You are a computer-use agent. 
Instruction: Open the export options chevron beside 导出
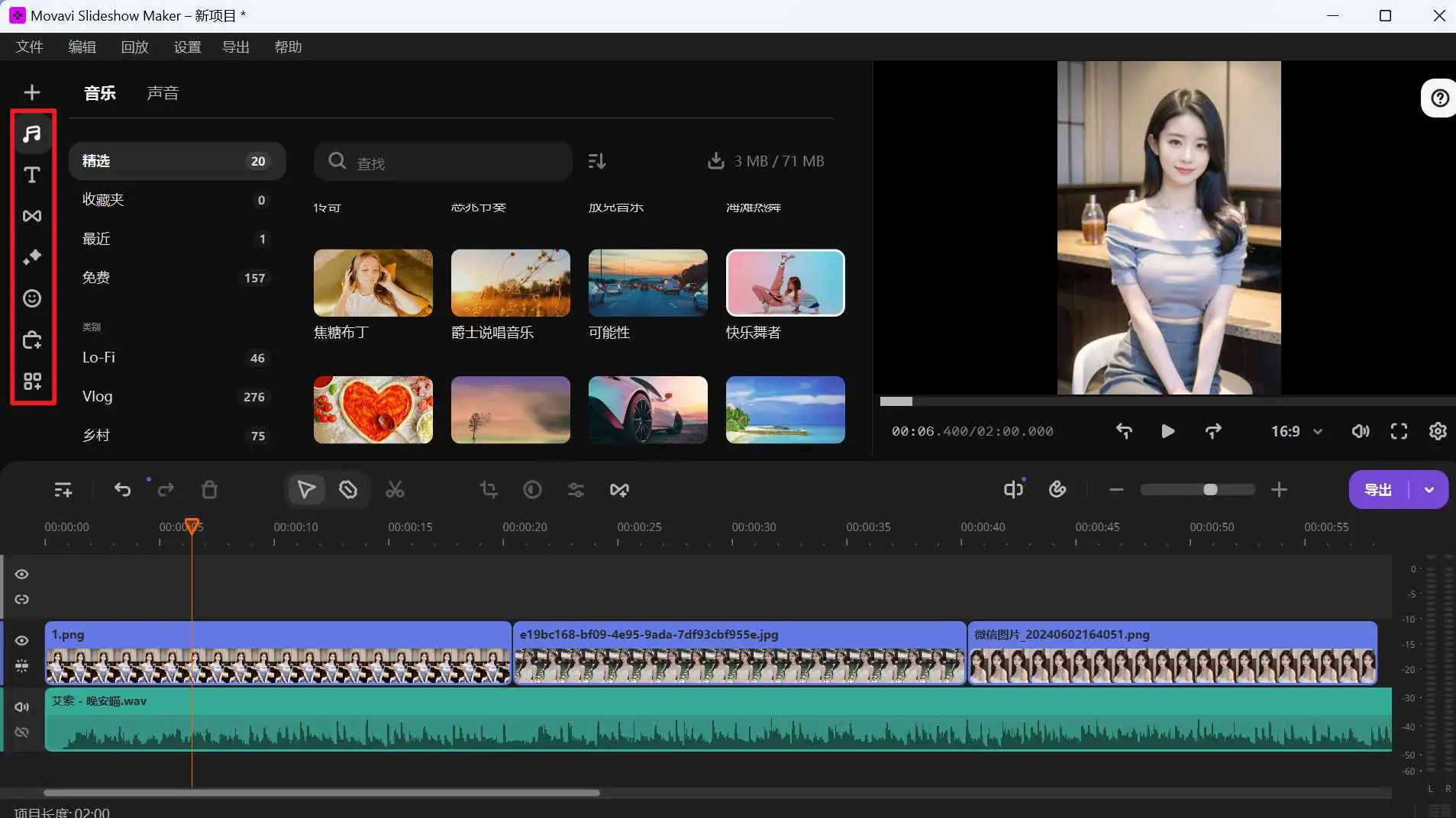[1429, 489]
